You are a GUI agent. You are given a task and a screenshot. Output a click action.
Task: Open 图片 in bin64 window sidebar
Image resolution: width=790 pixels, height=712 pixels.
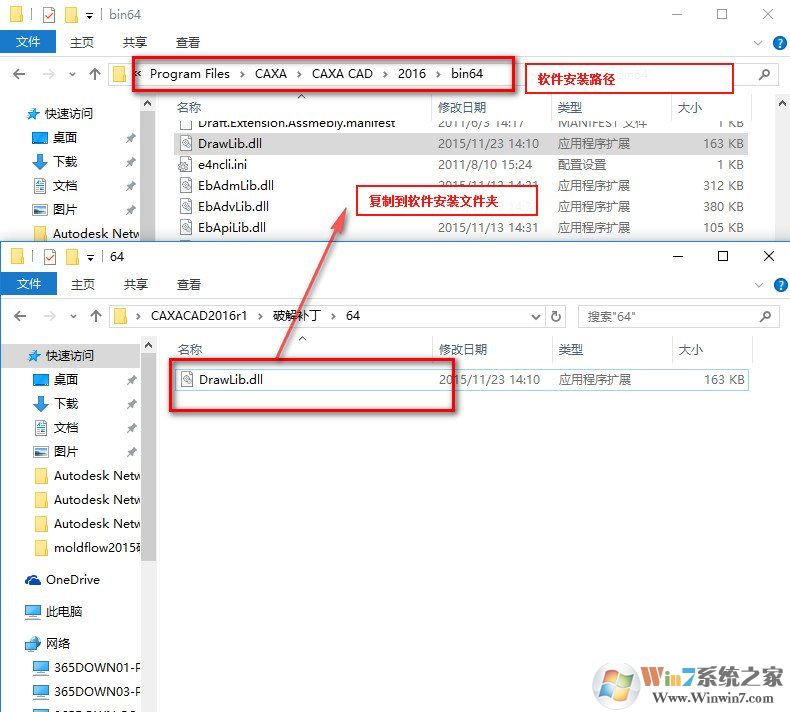64,210
